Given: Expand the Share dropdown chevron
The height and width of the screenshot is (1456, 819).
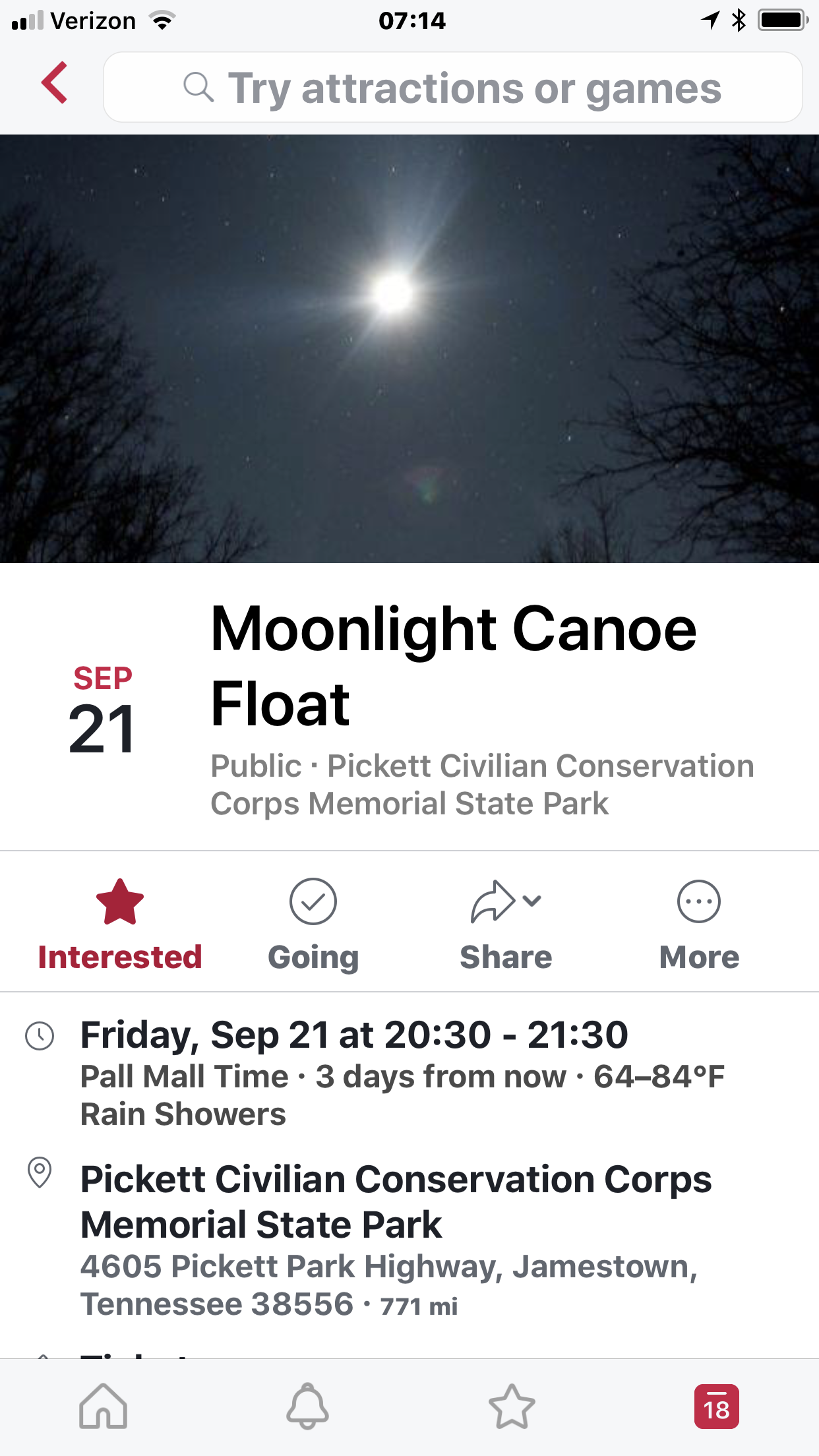Looking at the screenshot, I should tap(531, 900).
